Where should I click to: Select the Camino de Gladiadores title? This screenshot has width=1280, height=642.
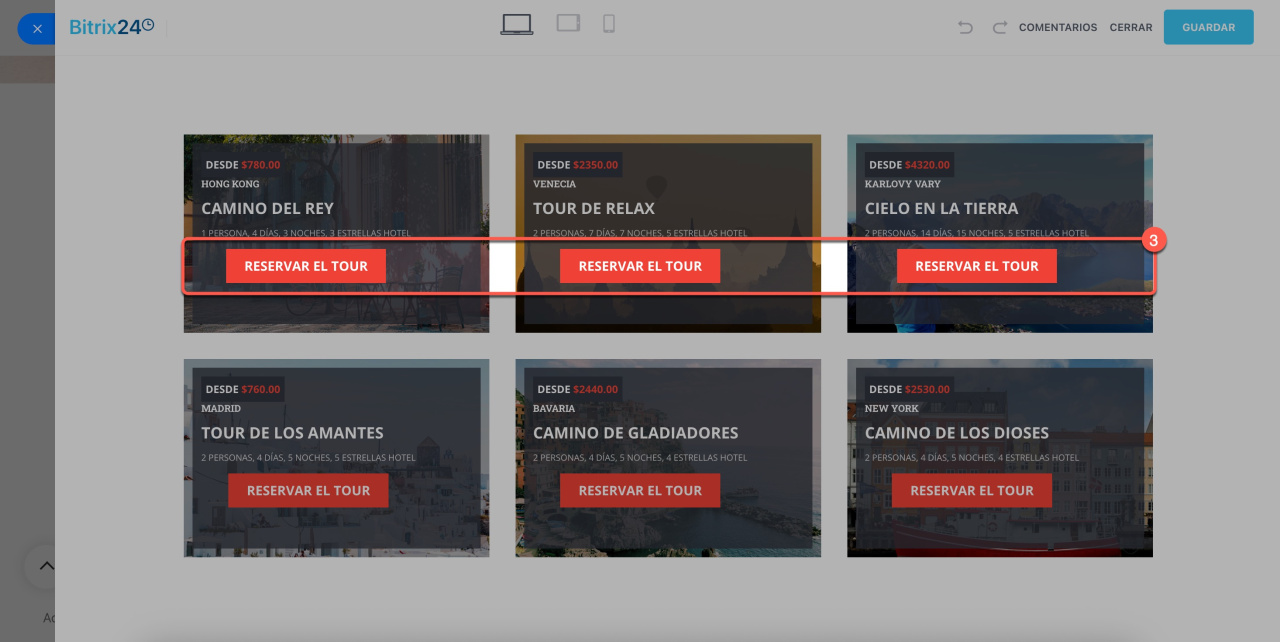pos(635,433)
